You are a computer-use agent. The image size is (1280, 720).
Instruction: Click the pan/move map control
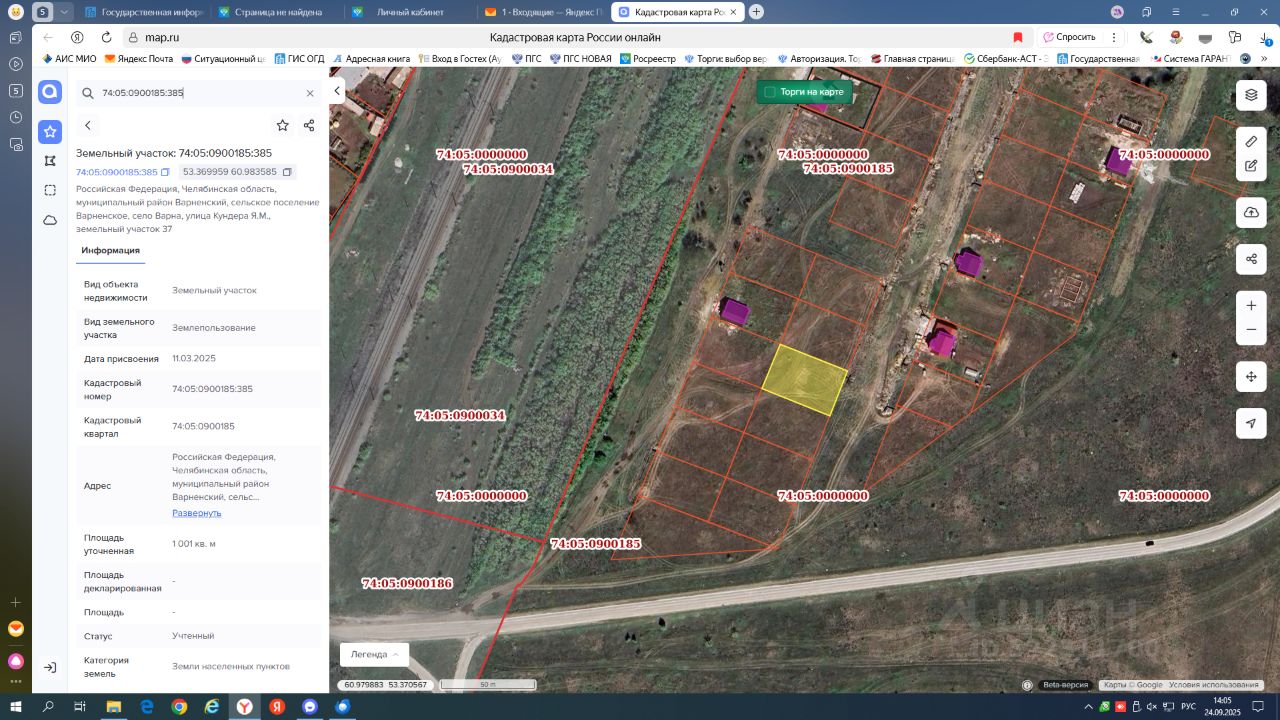(x=1251, y=377)
